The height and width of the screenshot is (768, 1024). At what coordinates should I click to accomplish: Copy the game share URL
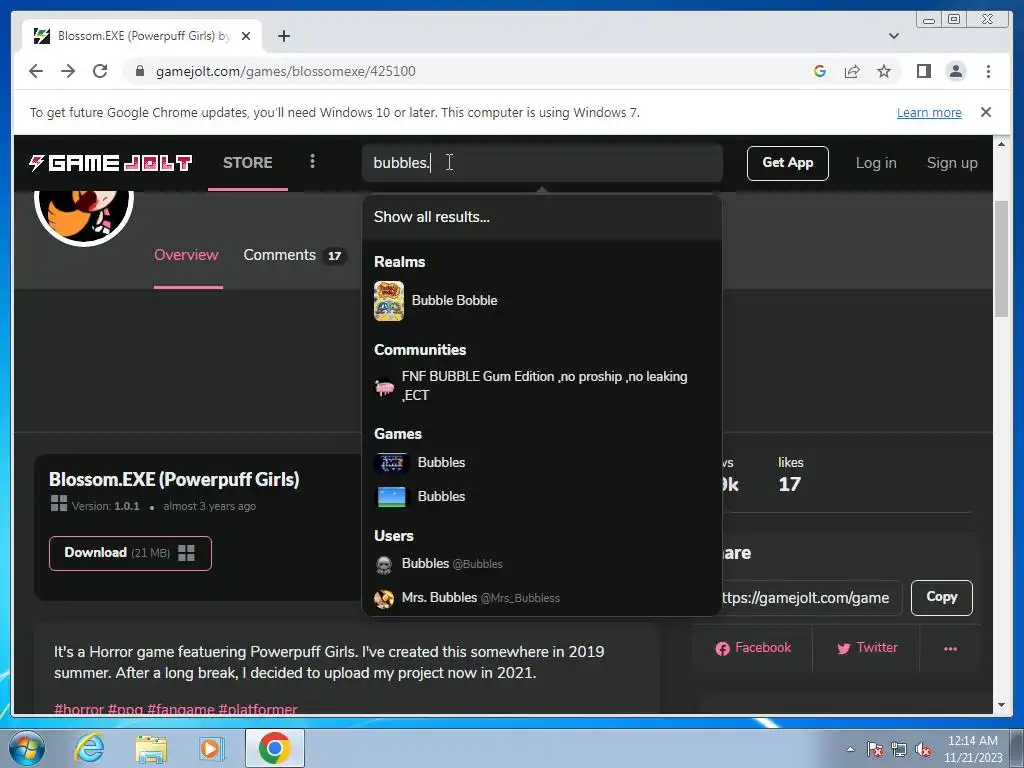click(941, 597)
